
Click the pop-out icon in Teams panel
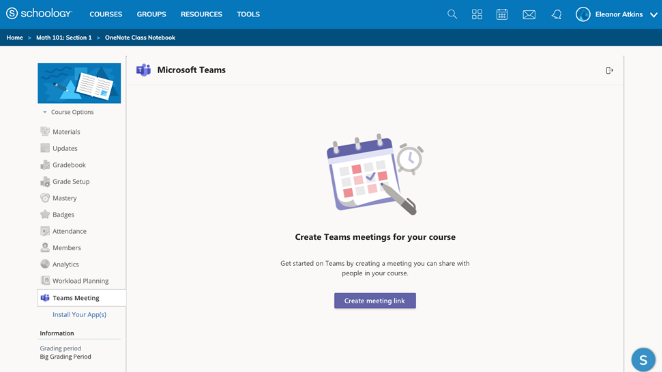pyautogui.click(x=609, y=71)
